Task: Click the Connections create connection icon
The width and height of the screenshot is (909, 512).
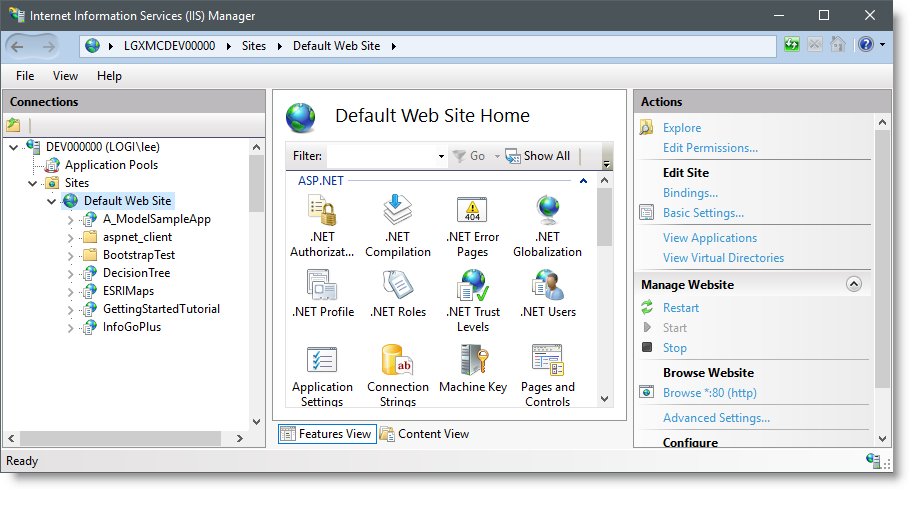Action: tap(13, 125)
